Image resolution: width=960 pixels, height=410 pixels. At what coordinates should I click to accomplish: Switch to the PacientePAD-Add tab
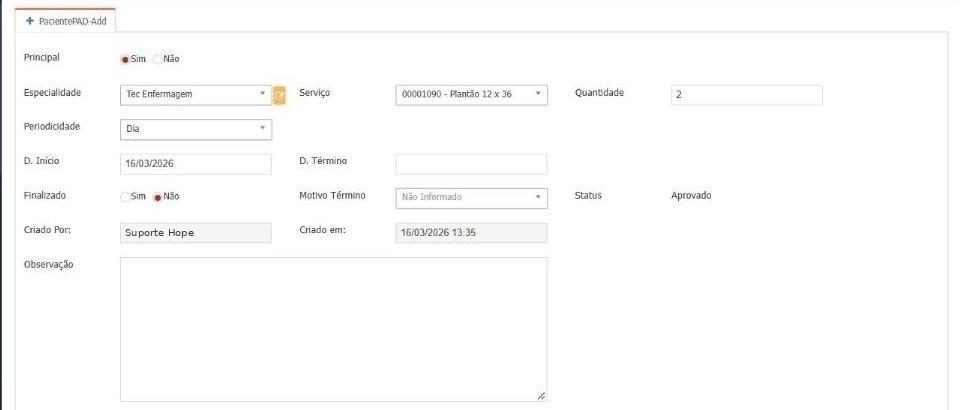(66, 21)
